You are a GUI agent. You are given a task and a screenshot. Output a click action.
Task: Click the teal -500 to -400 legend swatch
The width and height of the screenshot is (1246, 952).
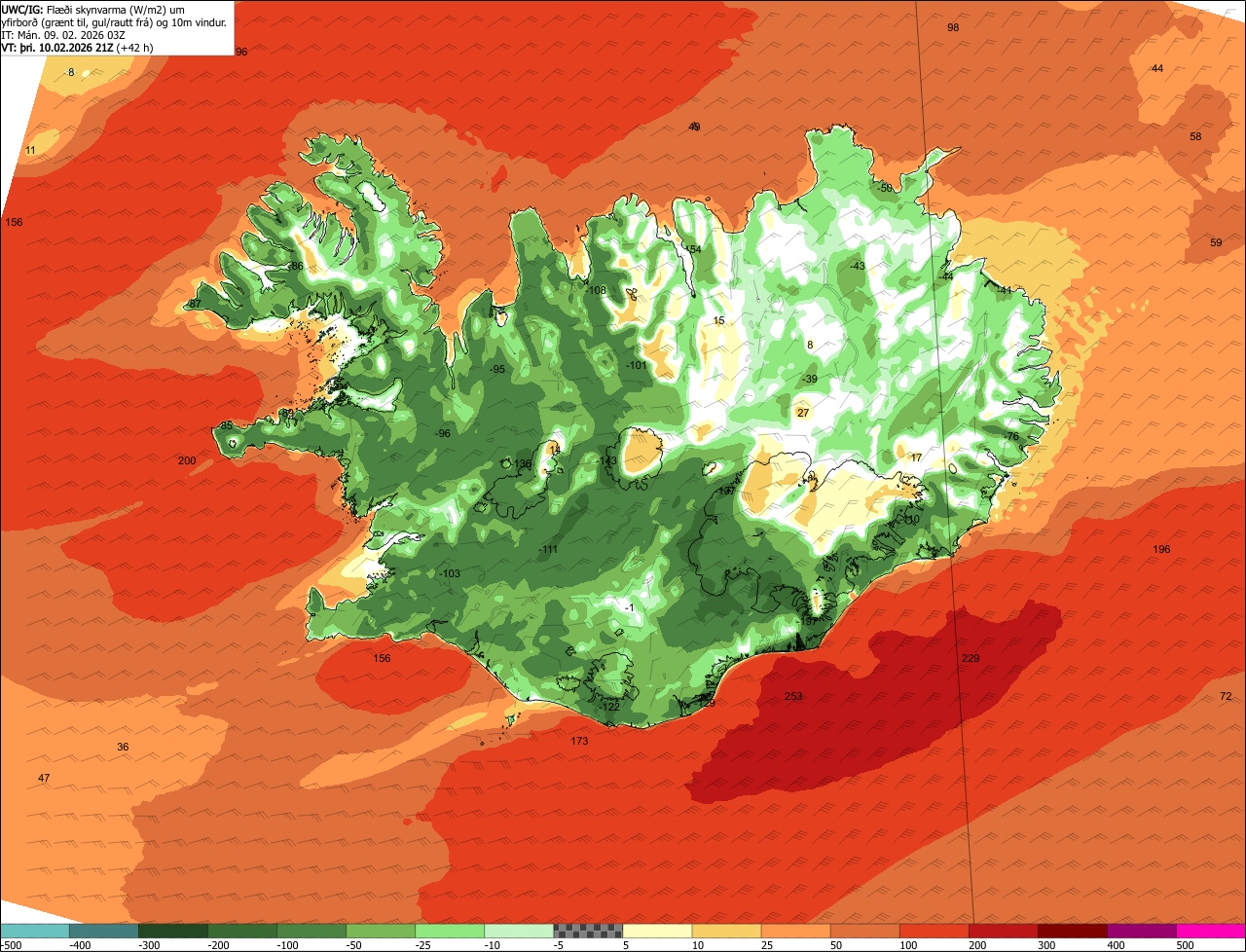pyautogui.click(x=34, y=931)
